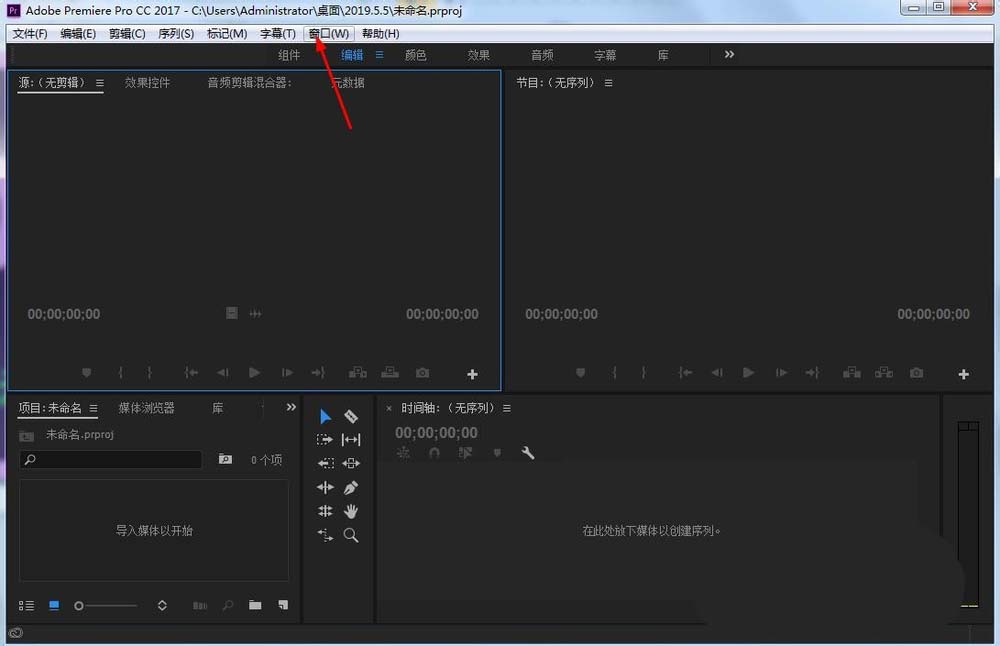Viewport: 1000px width, 646px height.
Task: Open the Project panel overflow chevron
Action: pyautogui.click(x=291, y=407)
